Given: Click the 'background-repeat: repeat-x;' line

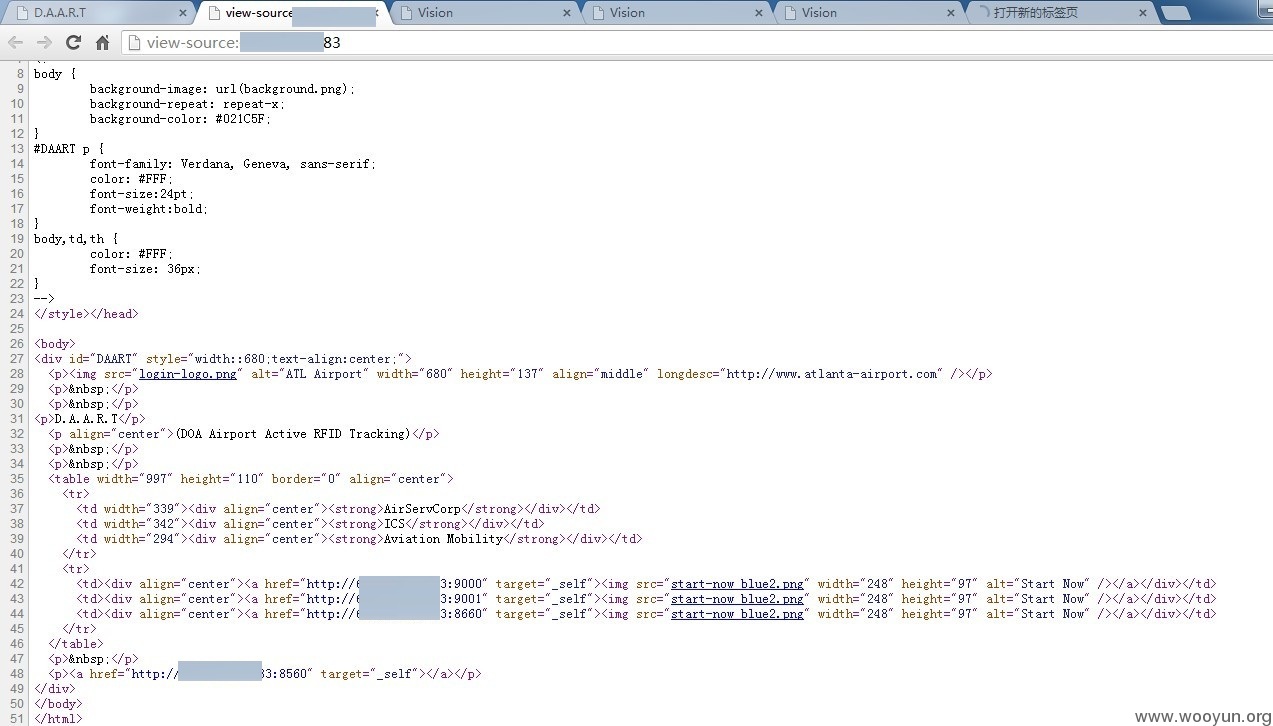Looking at the screenshot, I should click(187, 104).
